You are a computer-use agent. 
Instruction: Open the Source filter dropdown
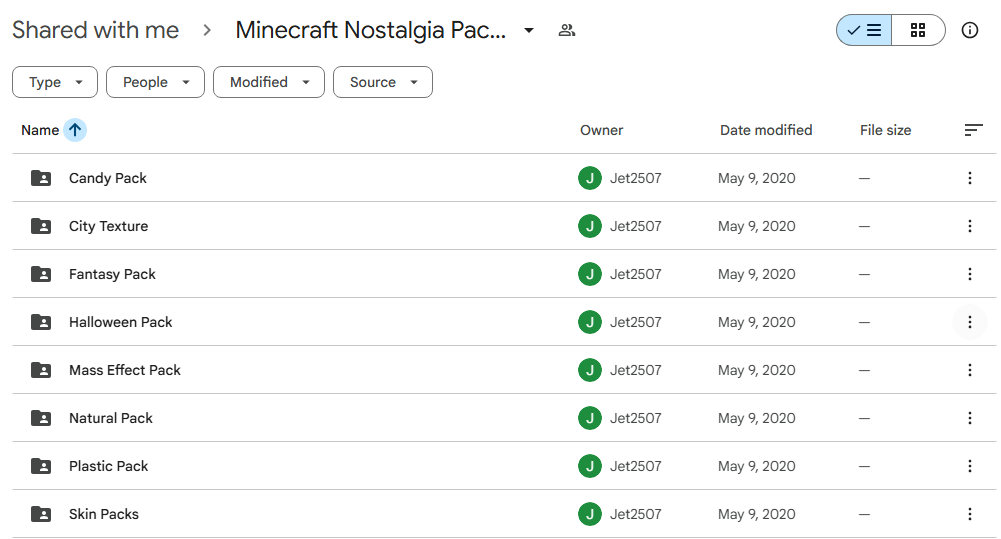(382, 82)
